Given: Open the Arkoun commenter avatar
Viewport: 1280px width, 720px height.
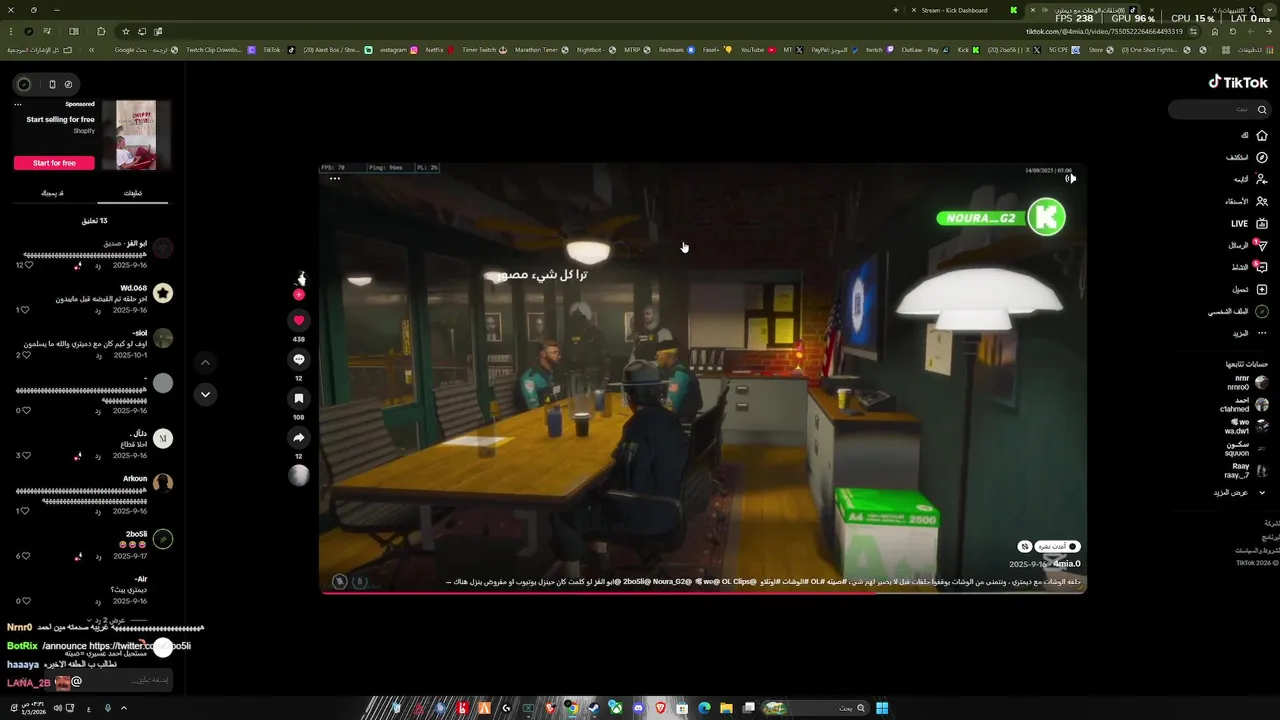Looking at the screenshot, I should tap(163, 483).
